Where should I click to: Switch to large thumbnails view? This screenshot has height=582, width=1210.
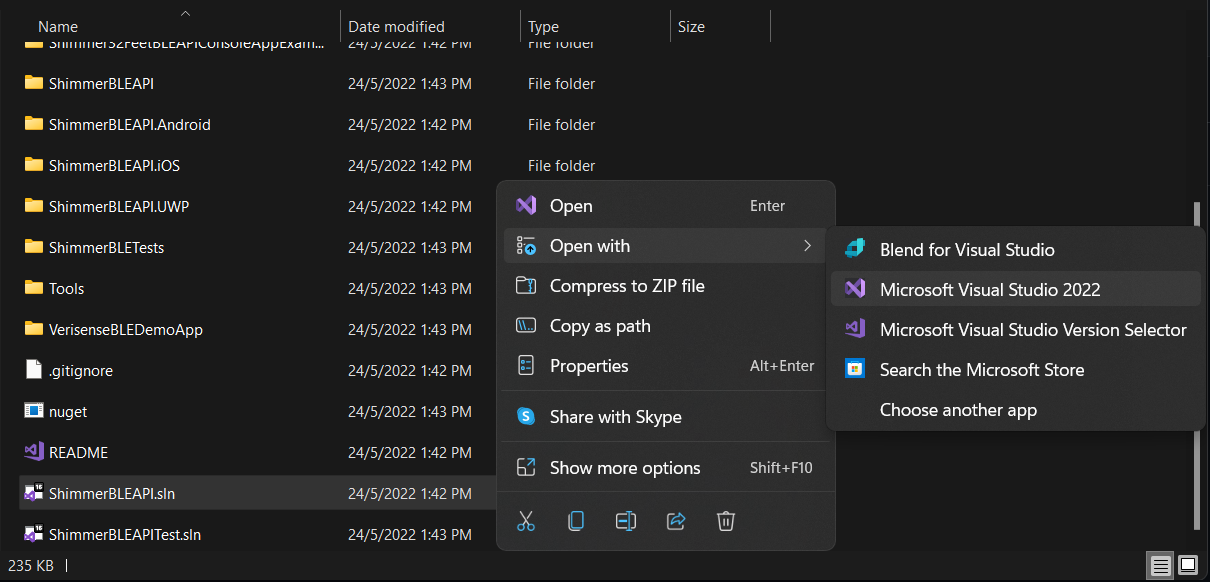[x=1188, y=565]
